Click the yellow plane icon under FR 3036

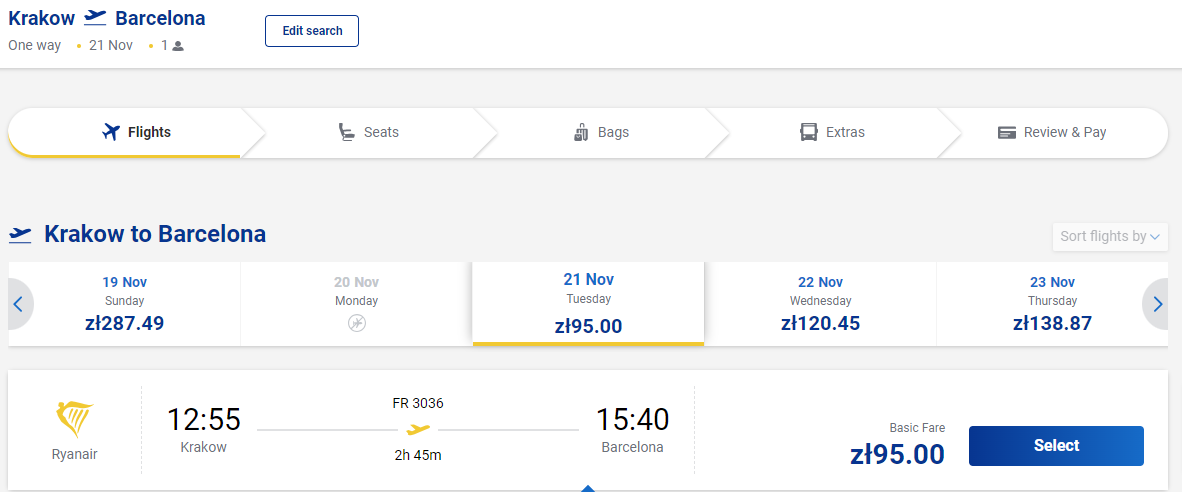[x=418, y=429]
